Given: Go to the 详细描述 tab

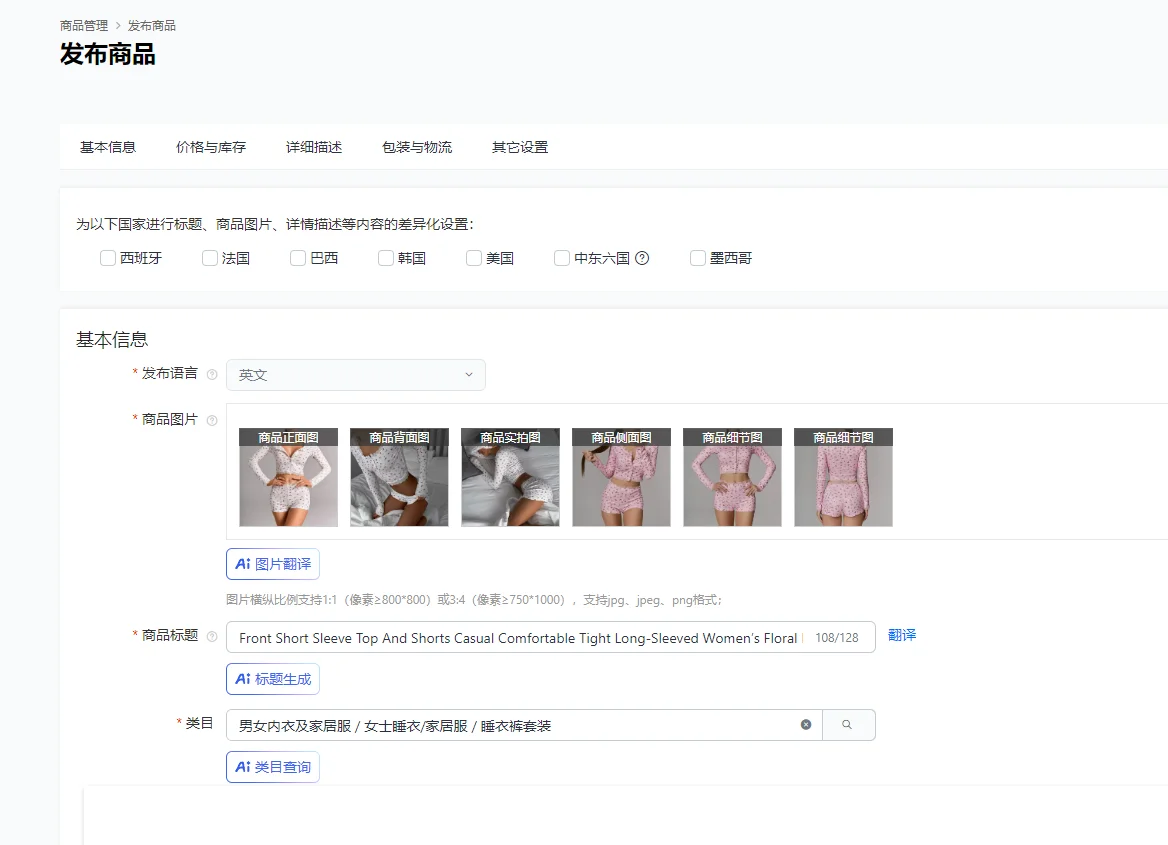Looking at the screenshot, I should 314,148.
